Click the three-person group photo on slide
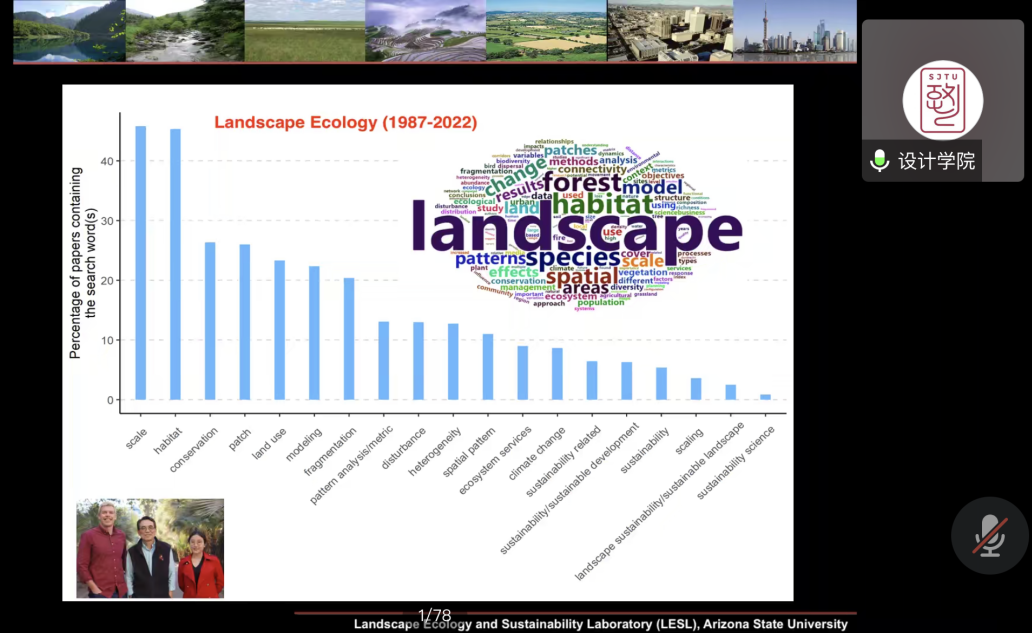1032x633 pixels. pyautogui.click(x=150, y=548)
